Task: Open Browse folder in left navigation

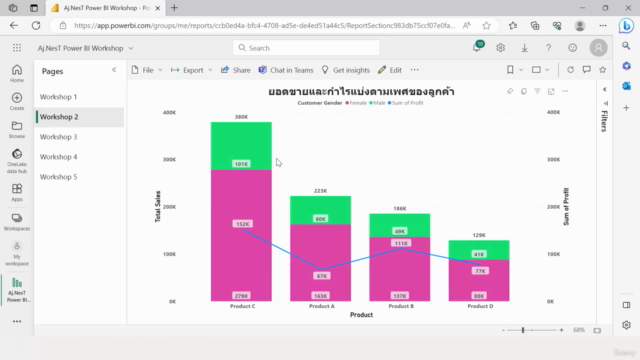Action: 17,130
